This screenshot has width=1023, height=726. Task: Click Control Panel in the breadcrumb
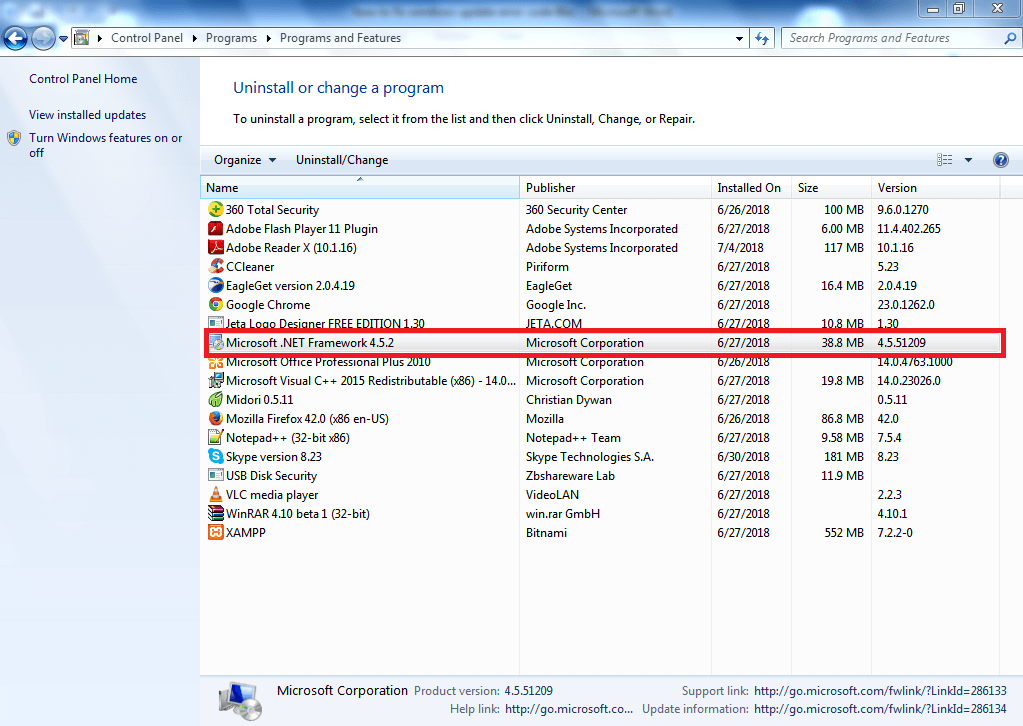pyautogui.click(x=147, y=38)
